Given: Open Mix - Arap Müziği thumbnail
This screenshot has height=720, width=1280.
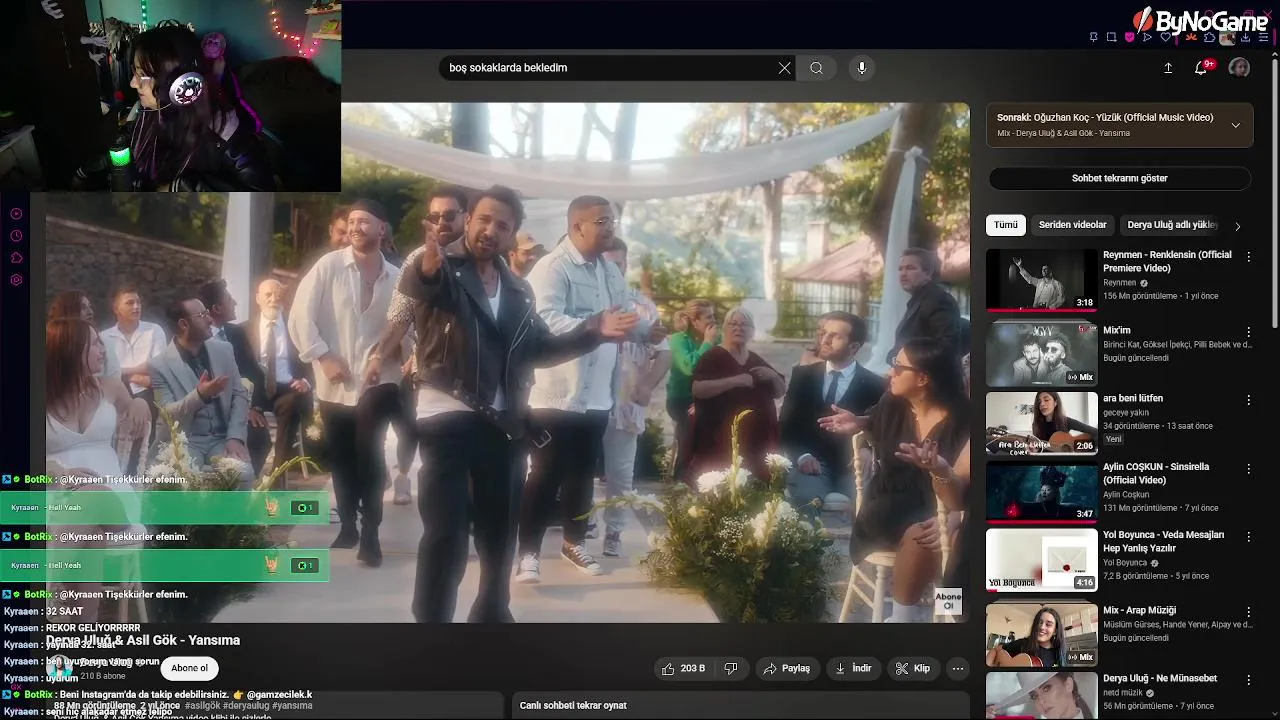Looking at the screenshot, I should (1041, 634).
